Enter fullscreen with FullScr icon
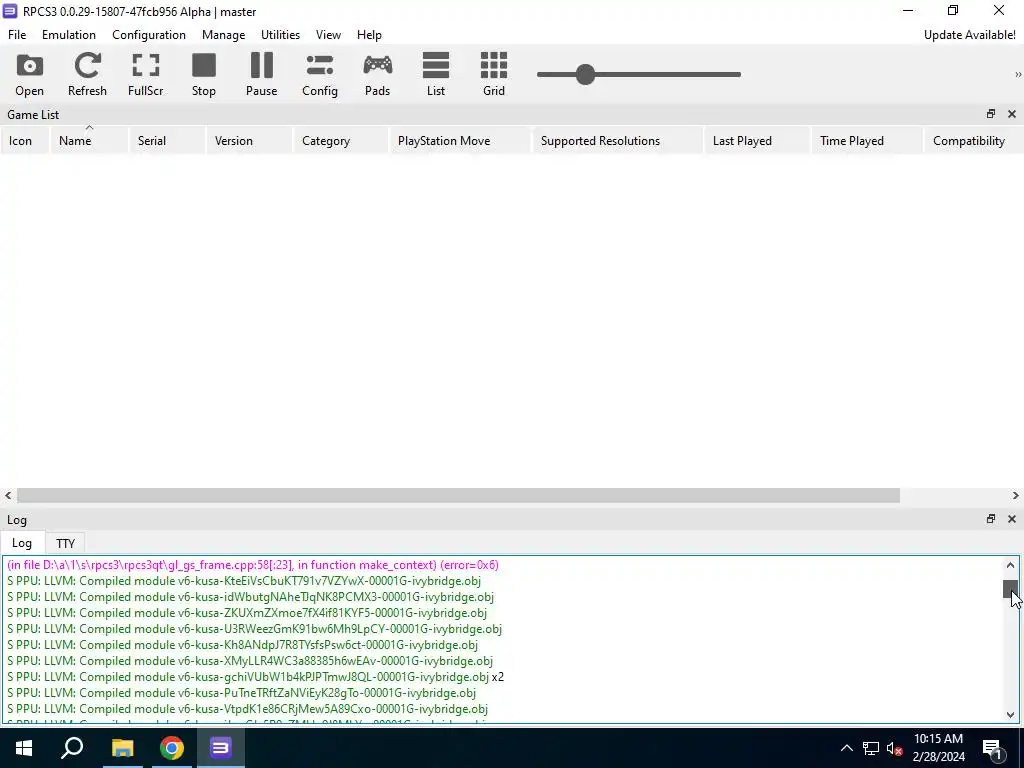 pyautogui.click(x=145, y=74)
